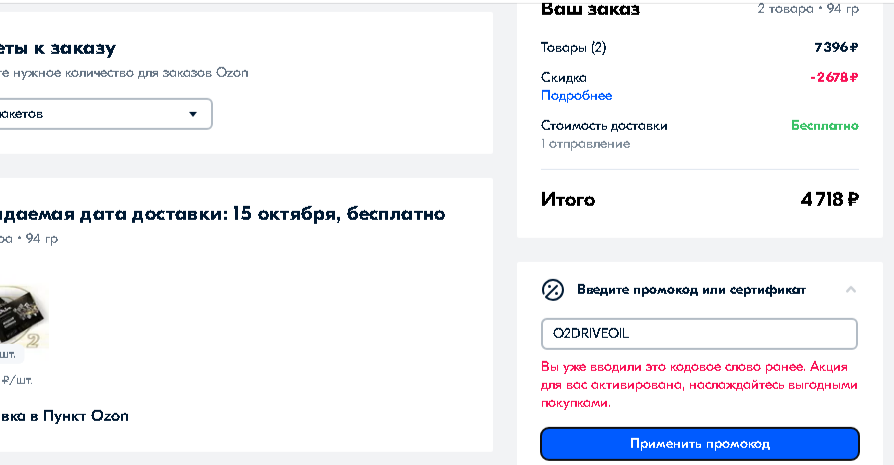Click the product thumbnail image
This screenshot has width=894, height=465.
tap(24, 317)
